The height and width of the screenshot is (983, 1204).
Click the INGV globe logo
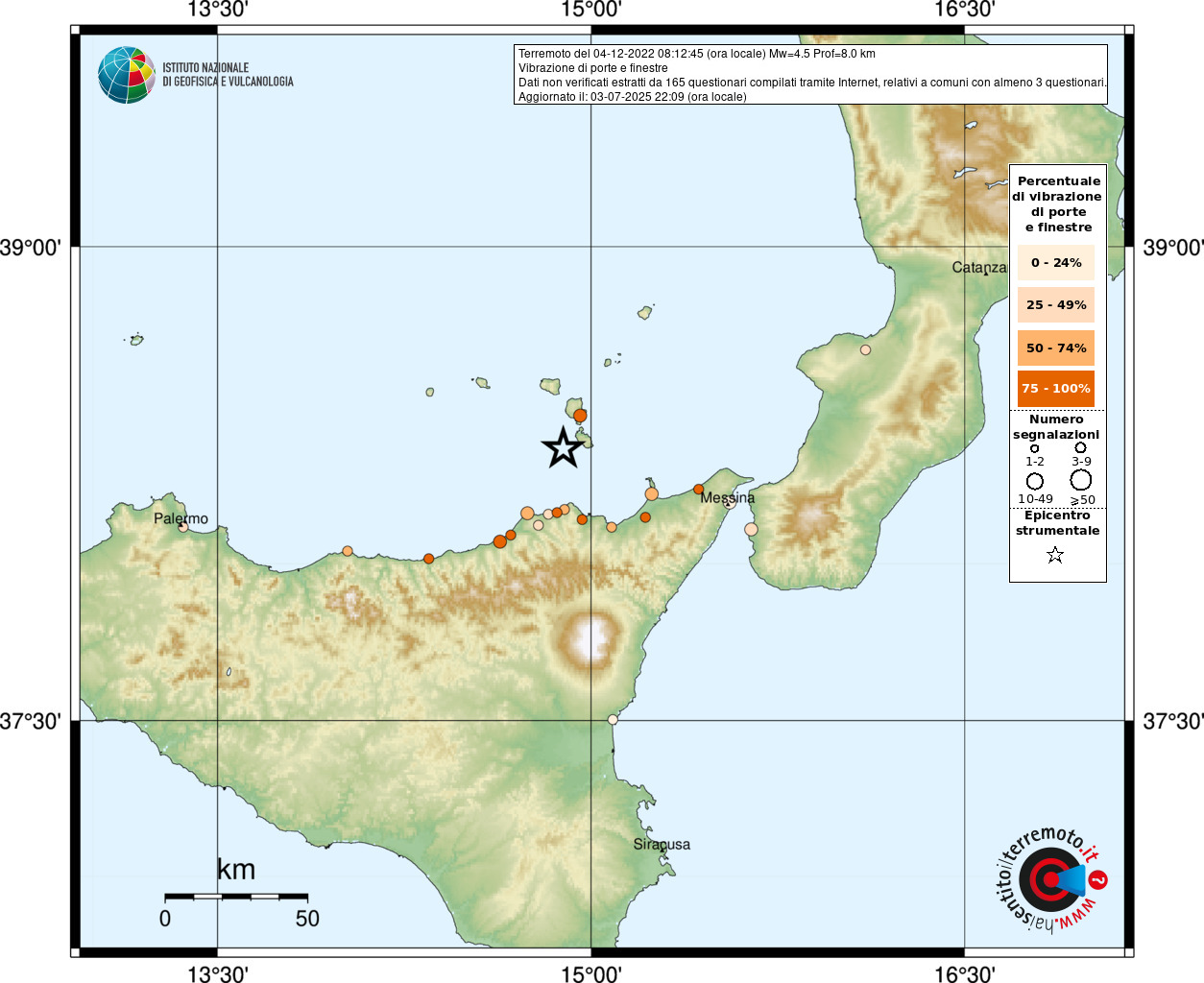click(x=127, y=75)
